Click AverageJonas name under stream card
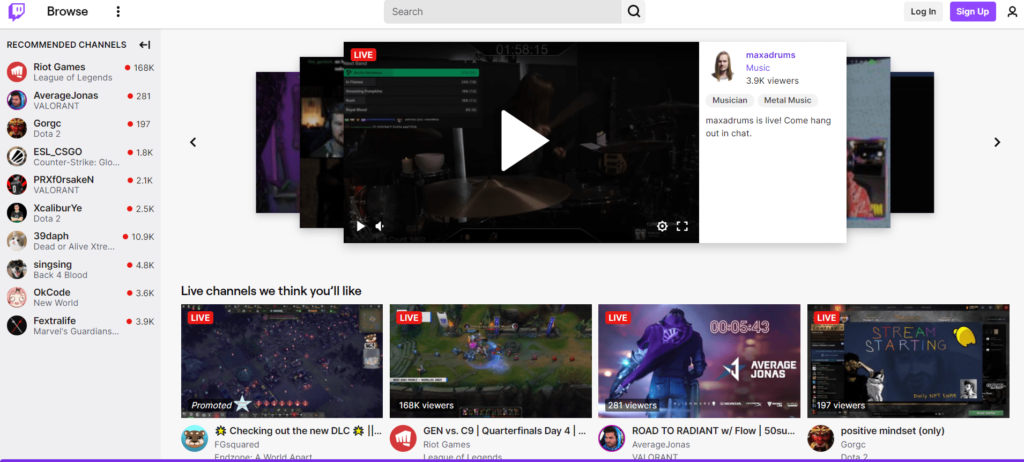The image size is (1024, 462). tap(661, 445)
